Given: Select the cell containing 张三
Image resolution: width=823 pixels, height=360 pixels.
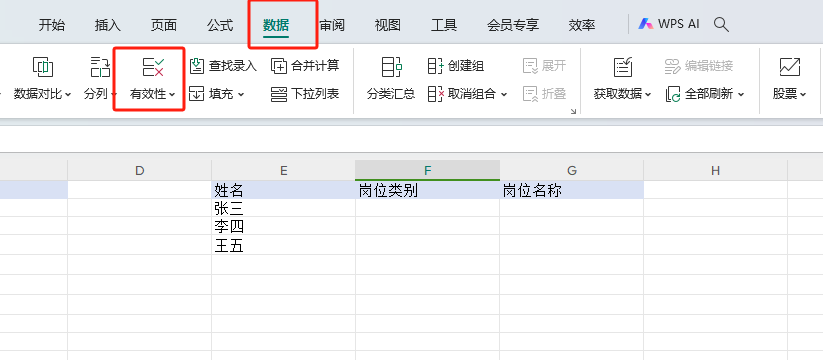Looking at the screenshot, I should tap(283, 208).
